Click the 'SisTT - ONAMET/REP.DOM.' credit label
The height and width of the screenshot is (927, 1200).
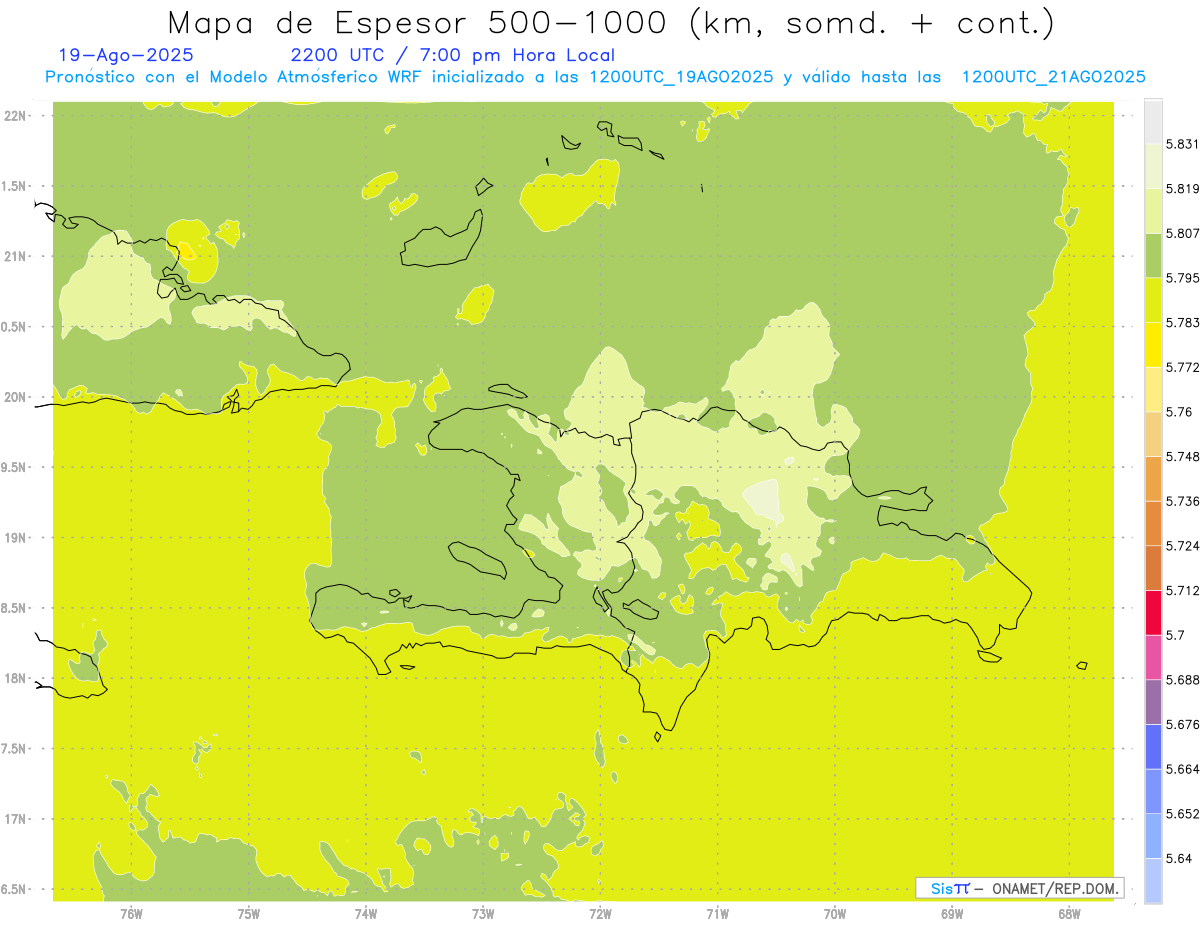(x=1020, y=888)
